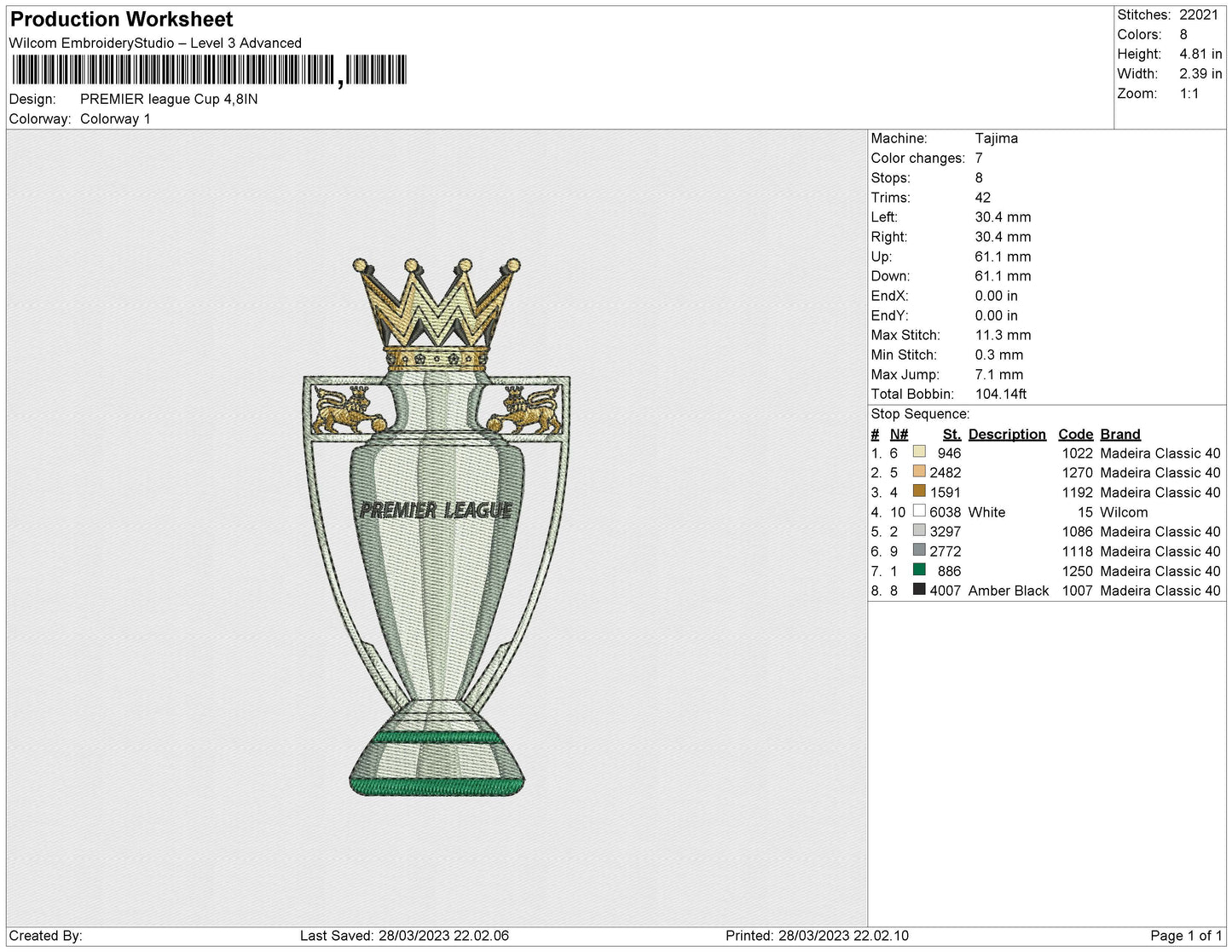Viewport: 1232px width, 952px height.
Task: Click code '1250' in stop 7
Action: tap(1077, 571)
